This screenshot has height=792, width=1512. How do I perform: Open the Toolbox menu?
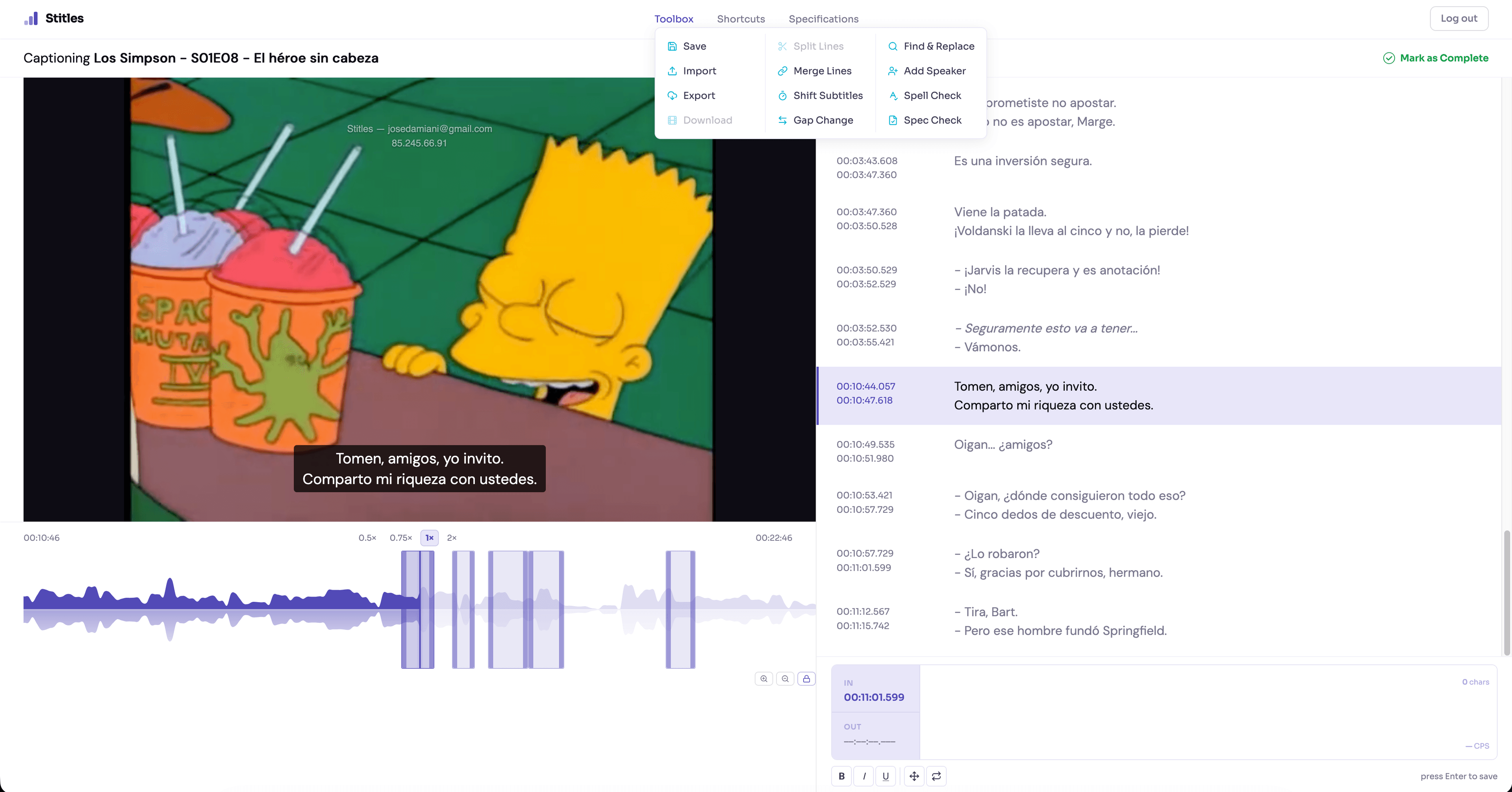click(x=674, y=19)
